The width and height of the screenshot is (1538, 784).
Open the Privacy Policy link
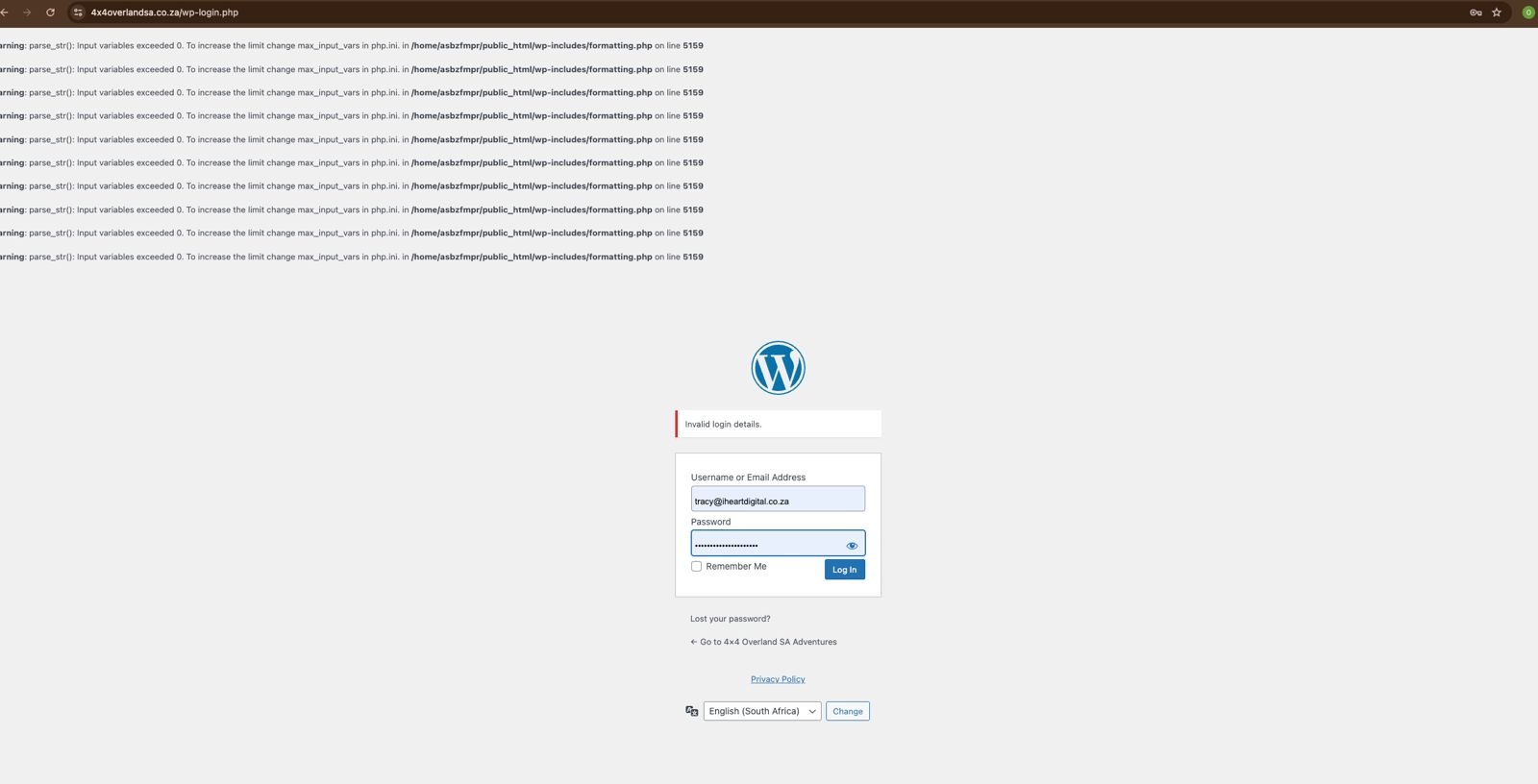click(x=778, y=679)
